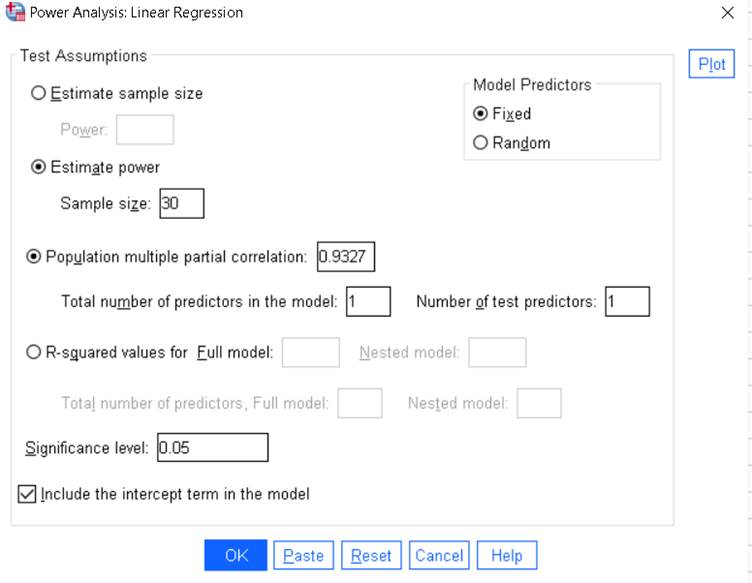Choose Fixed model predictors
Screen dimensions: 752x583
click(x=480, y=114)
